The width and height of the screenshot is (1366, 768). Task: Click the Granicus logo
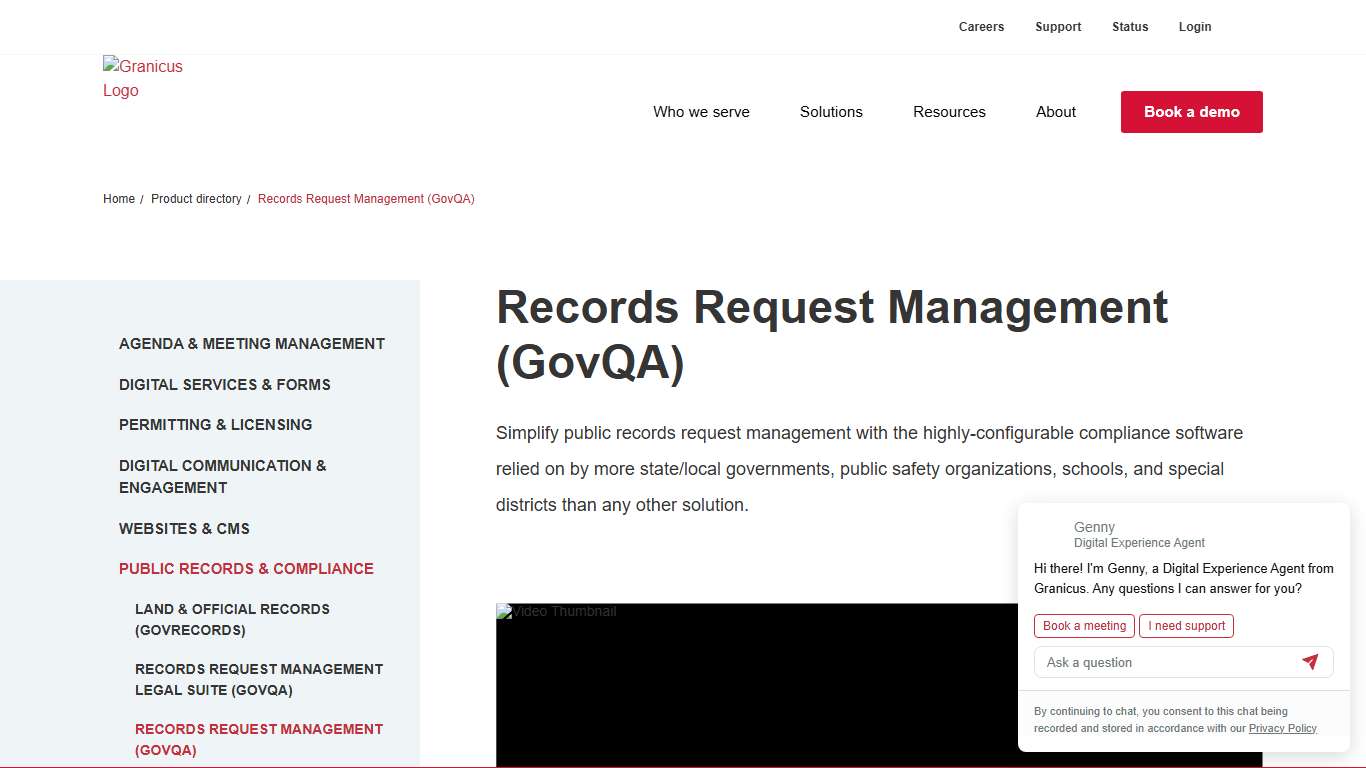point(143,78)
